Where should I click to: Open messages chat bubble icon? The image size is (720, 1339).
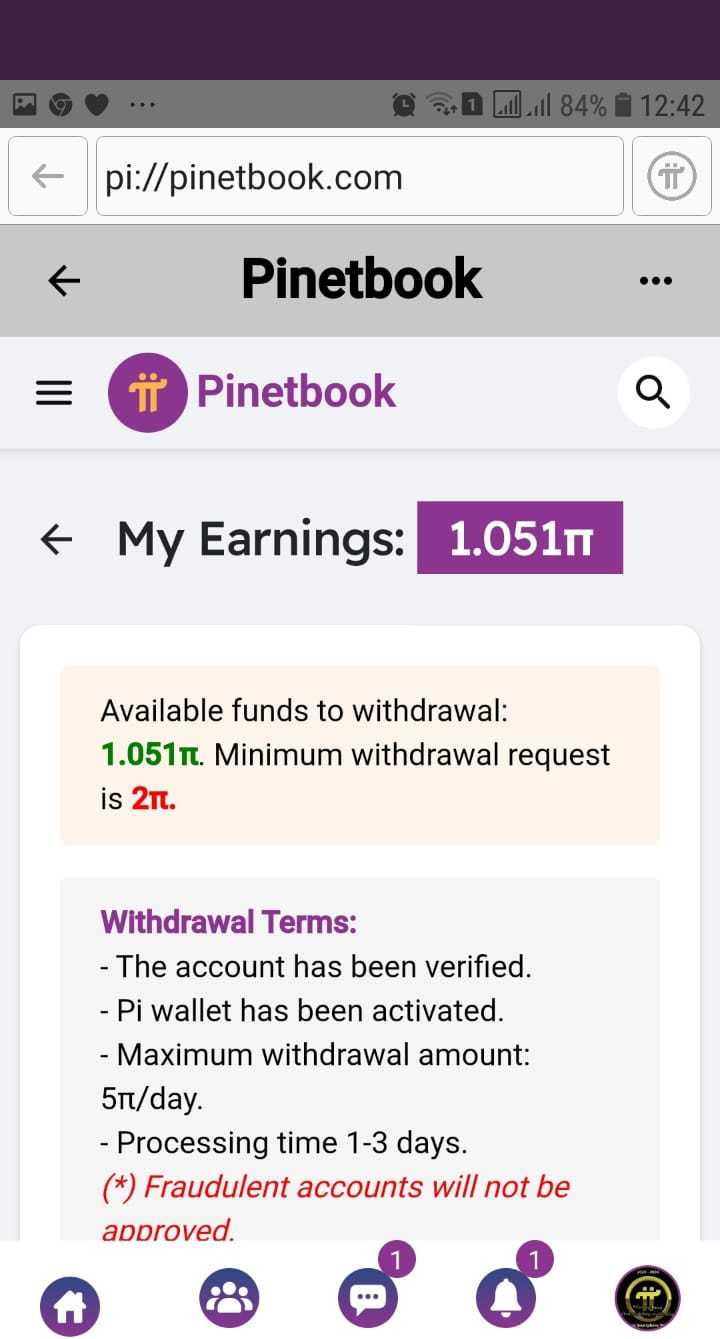[x=368, y=1298]
